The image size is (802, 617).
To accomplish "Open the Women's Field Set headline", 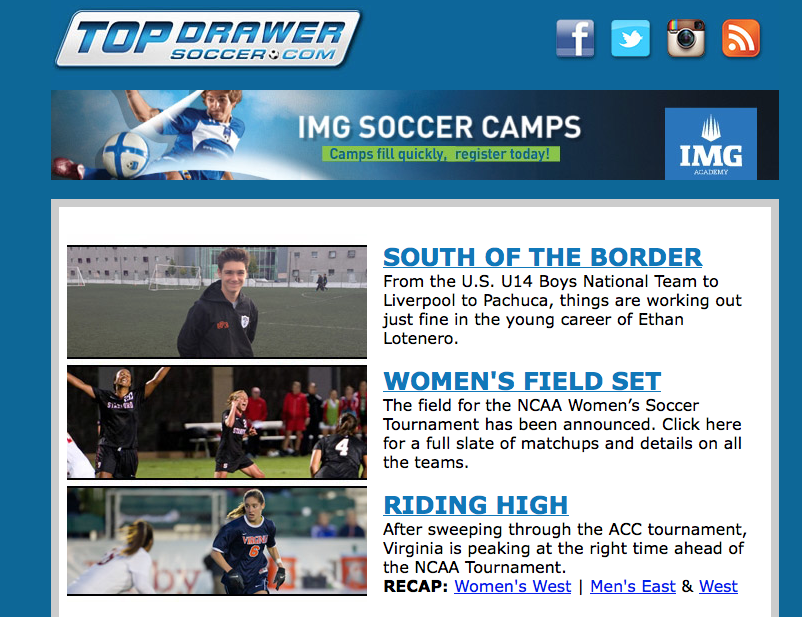I will point(522,381).
